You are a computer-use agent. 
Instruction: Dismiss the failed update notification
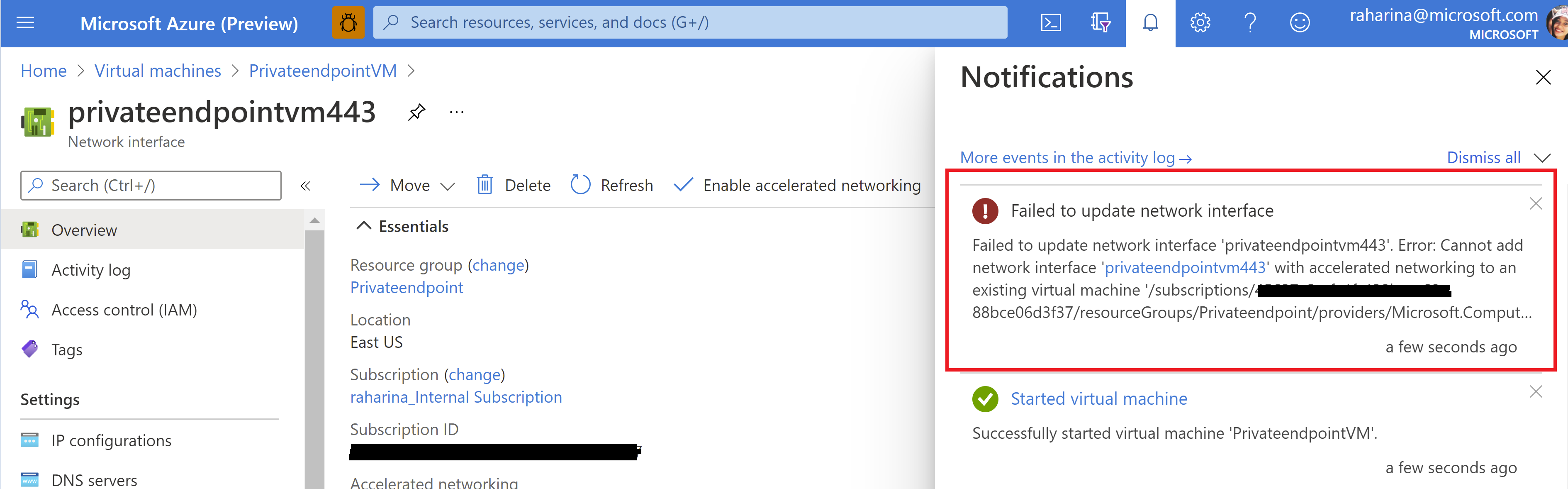click(x=1535, y=203)
